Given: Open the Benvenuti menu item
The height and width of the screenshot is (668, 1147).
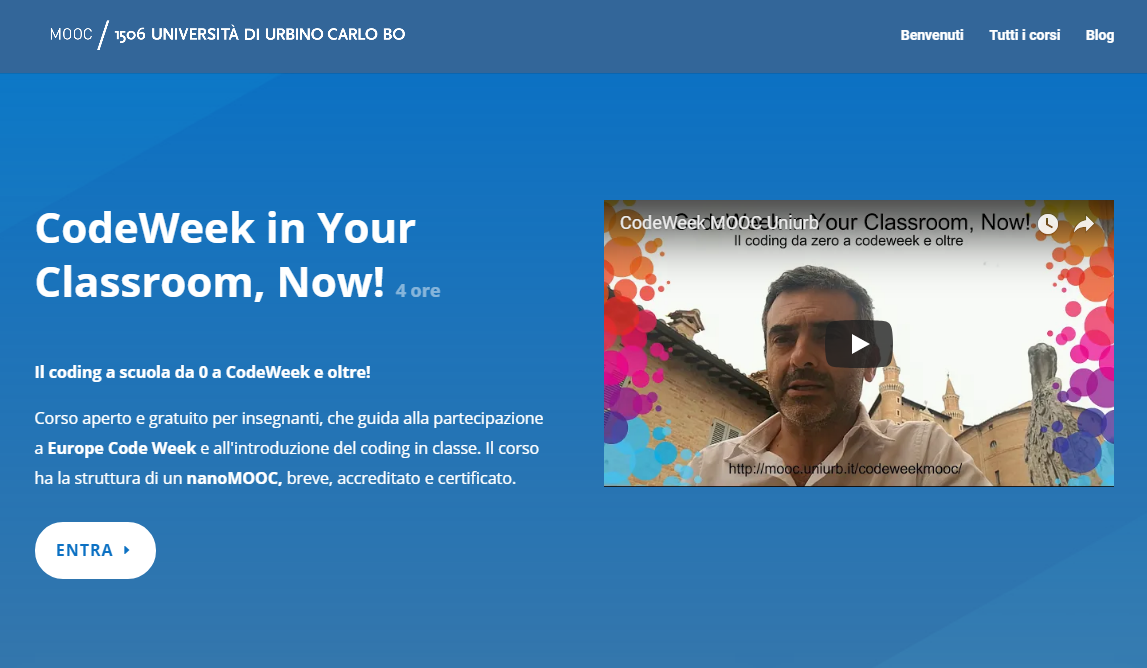Looking at the screenshot, I should click(x=932, y=35).
